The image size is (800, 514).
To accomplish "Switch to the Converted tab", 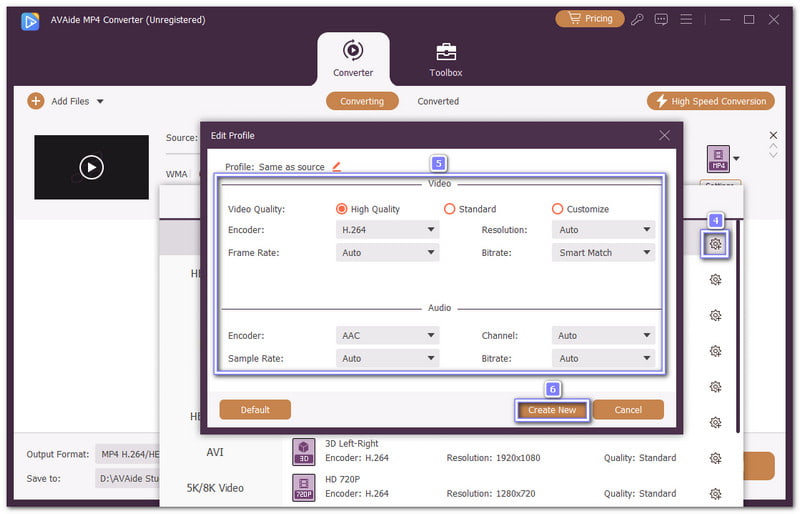I will tap(438, 101).
